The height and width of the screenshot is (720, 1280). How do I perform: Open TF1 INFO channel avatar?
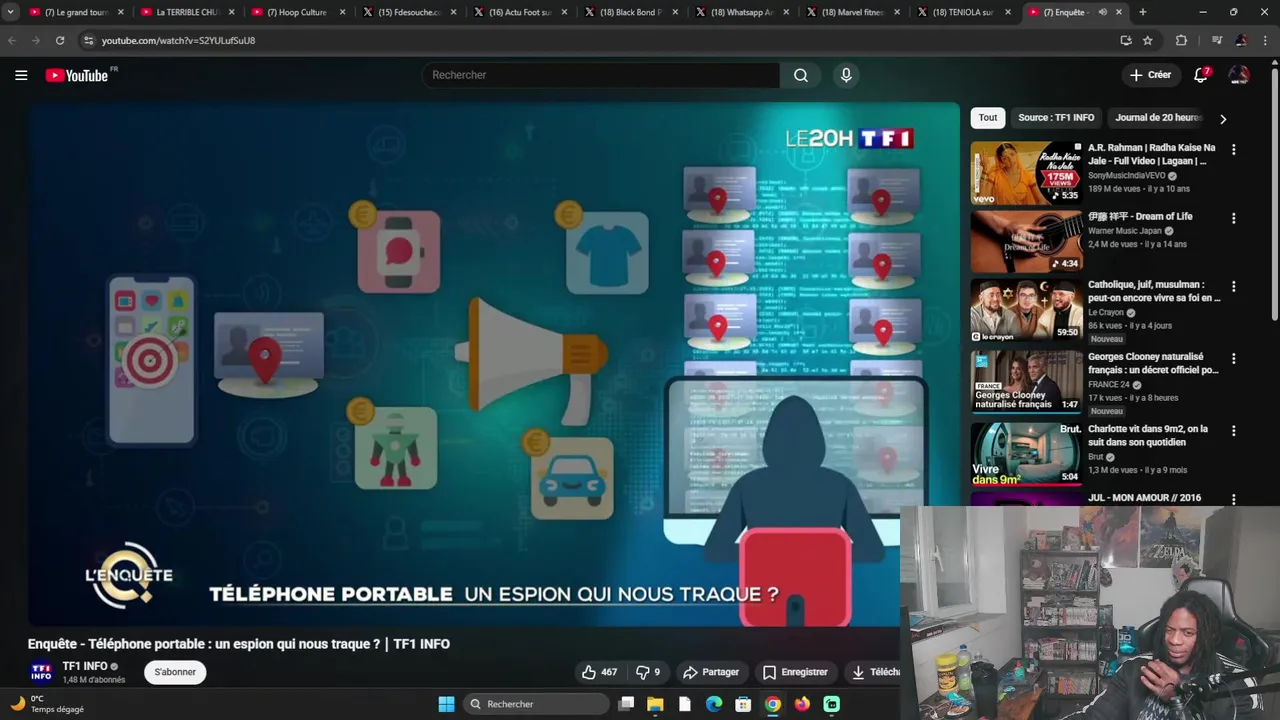[x=41, y=672]
